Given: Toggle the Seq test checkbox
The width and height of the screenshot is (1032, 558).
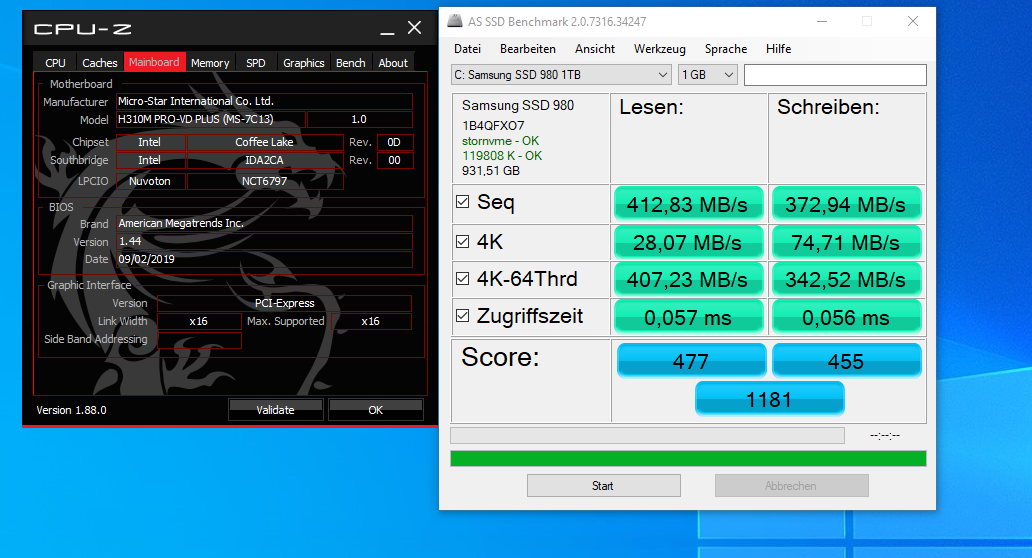Looking at the screenshot, I should click(x=463, y=201).
